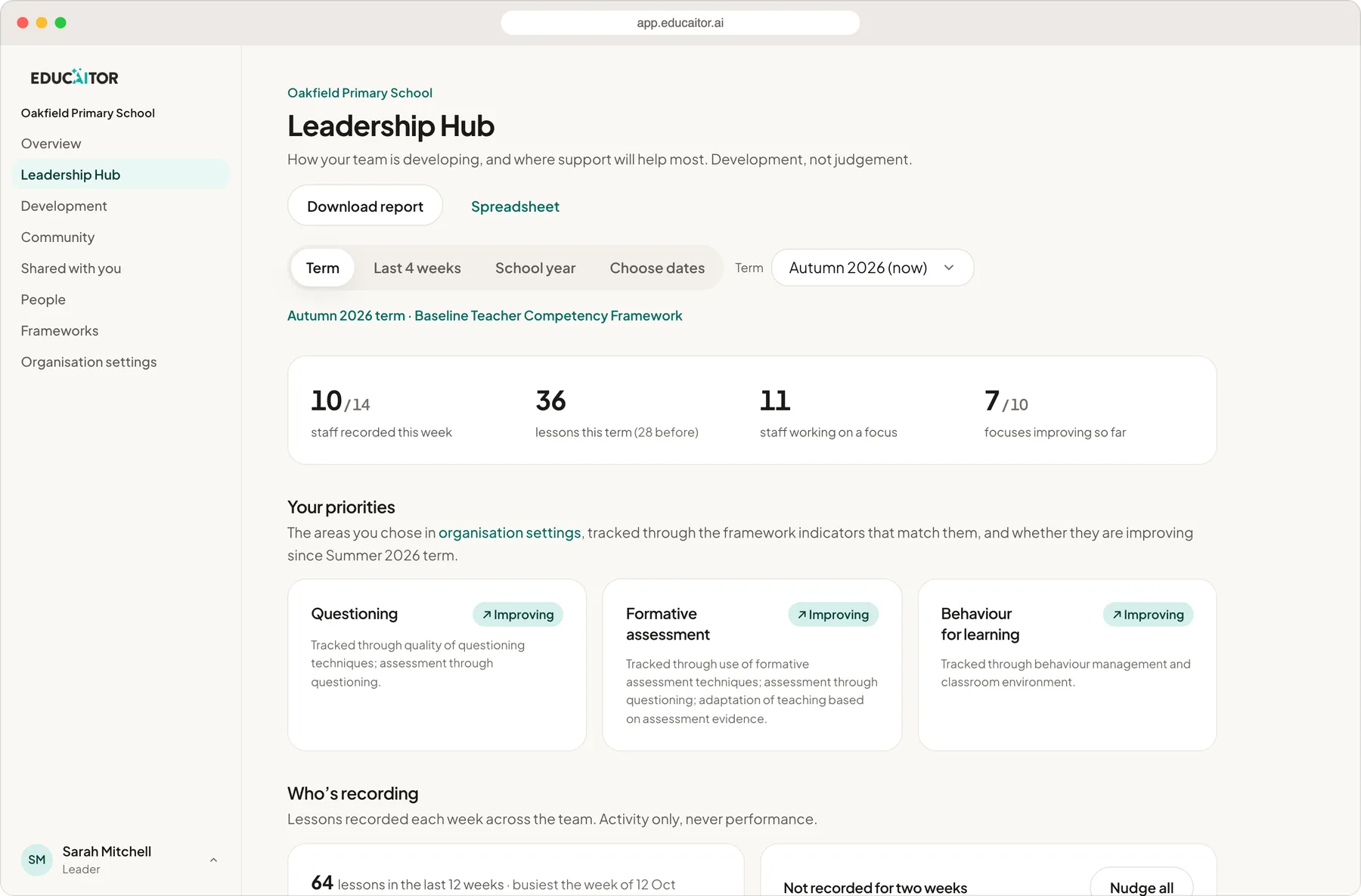Expand the Sarah Mitchell account menu chevron
This screenshot has height=896, width=1361.
(x=213, y=860)
